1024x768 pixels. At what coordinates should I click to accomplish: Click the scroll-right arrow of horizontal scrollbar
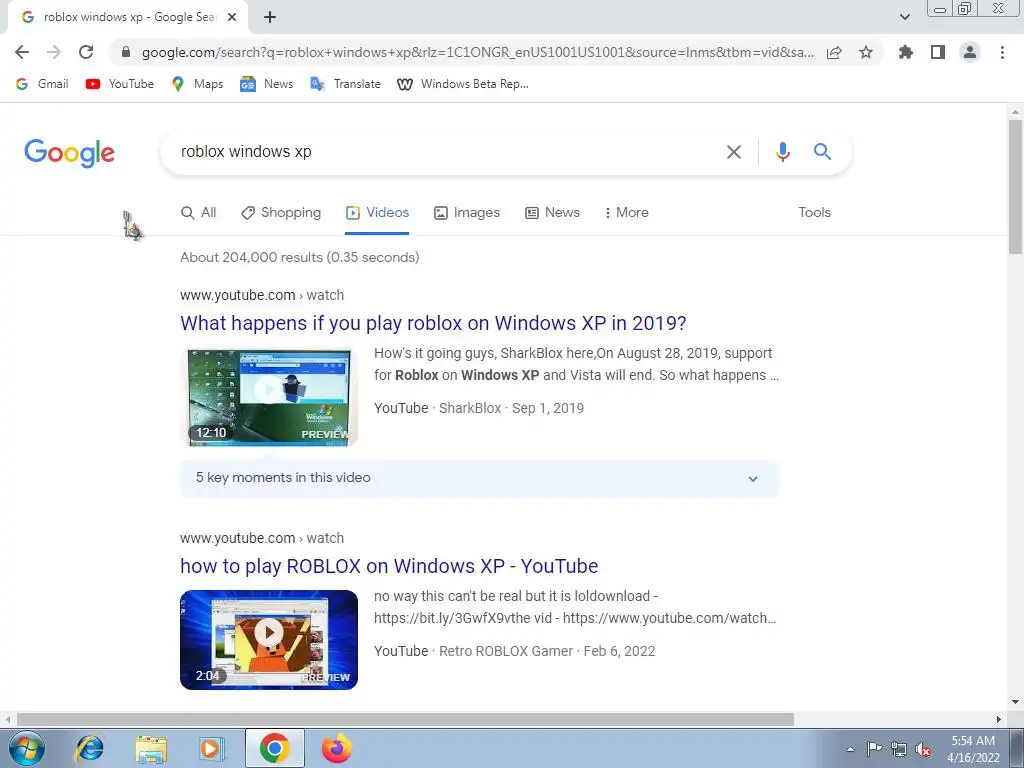(999, 719)
